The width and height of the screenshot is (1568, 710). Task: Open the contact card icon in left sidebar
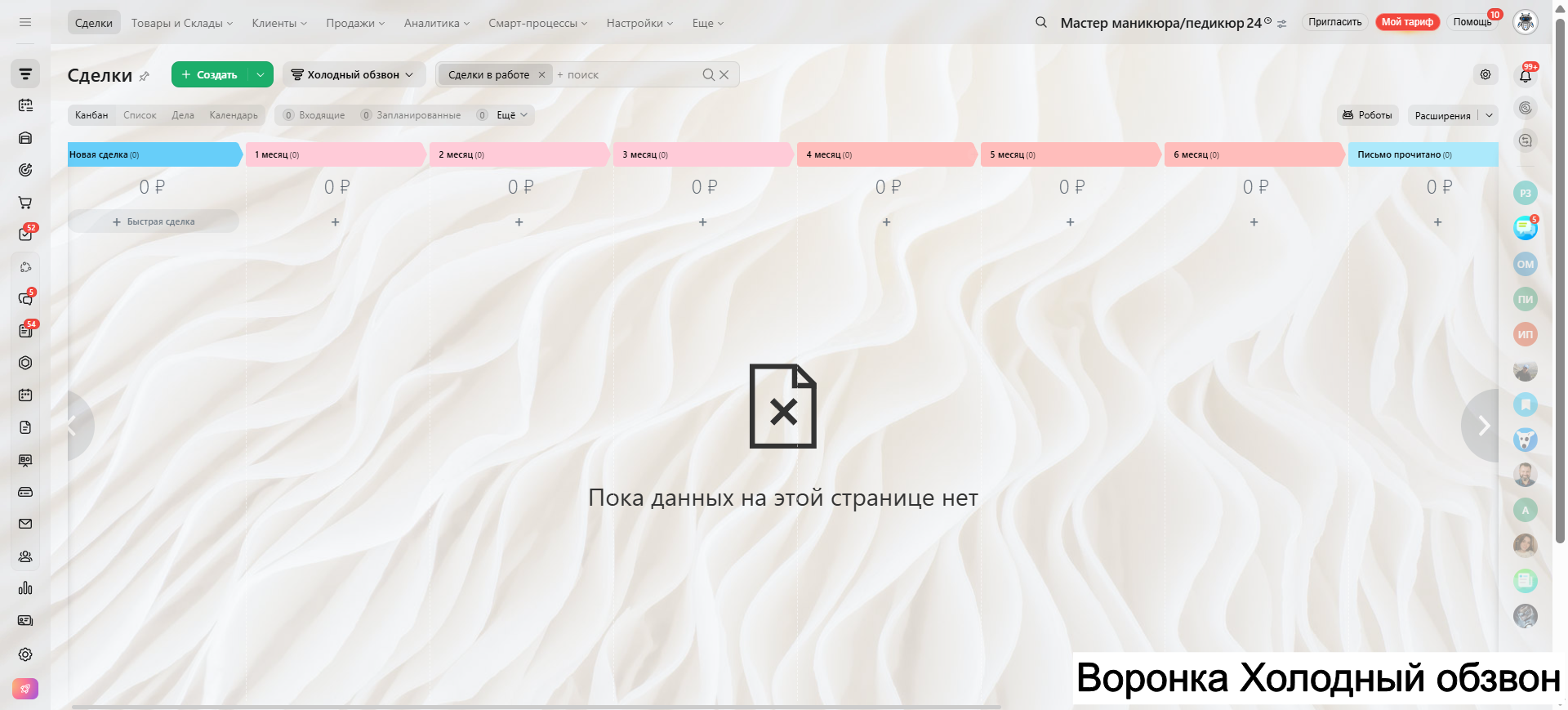[25, 620]
